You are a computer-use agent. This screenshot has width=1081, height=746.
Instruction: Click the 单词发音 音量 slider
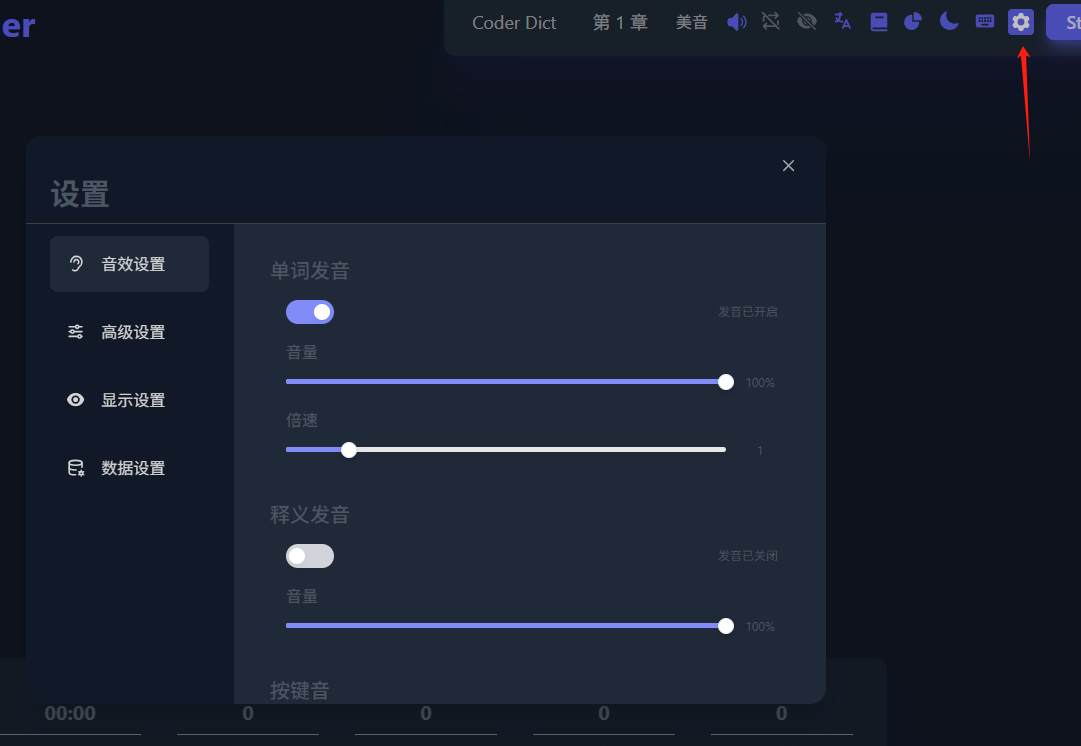pos(509,382)
